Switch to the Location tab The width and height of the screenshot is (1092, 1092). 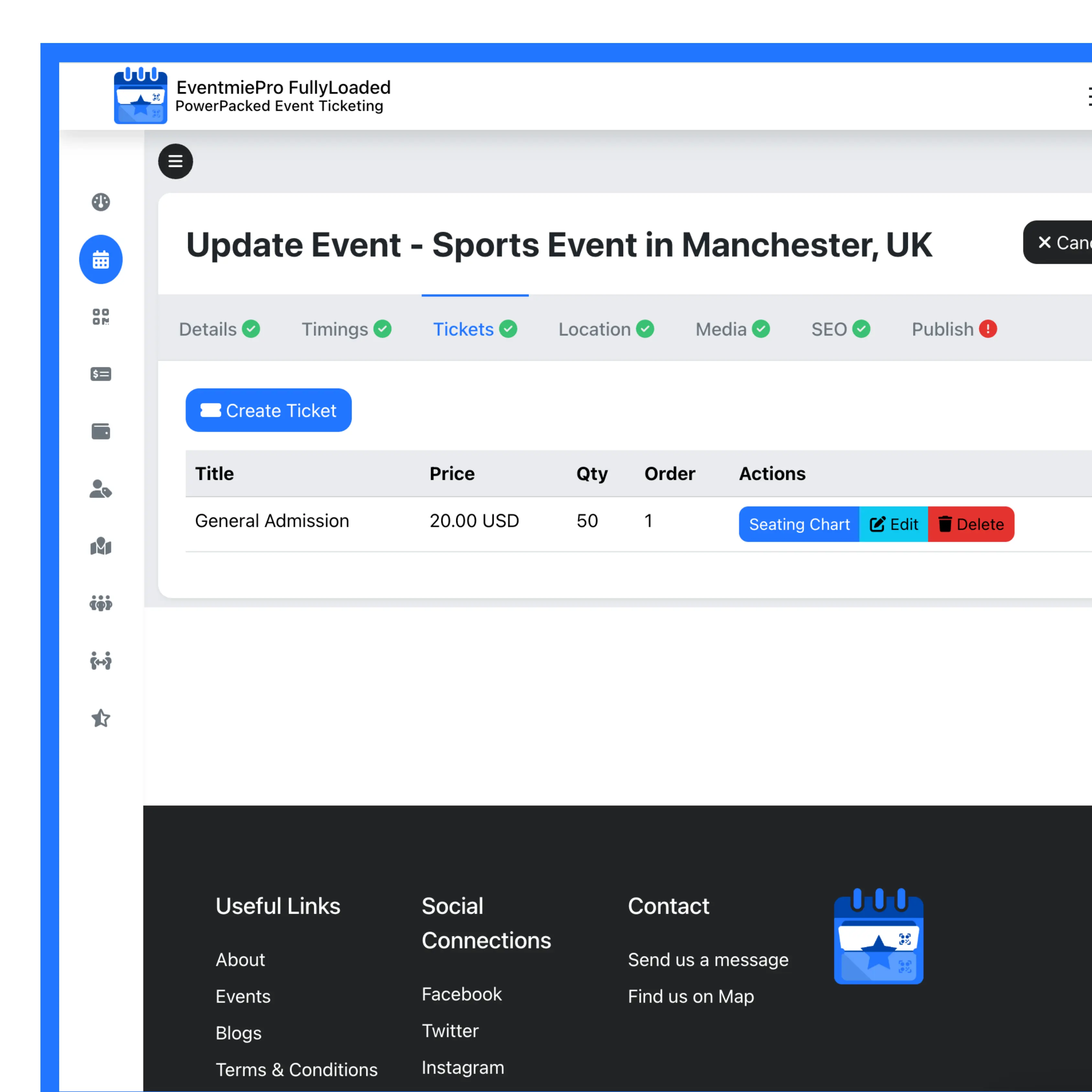click(x=606, y=329)
